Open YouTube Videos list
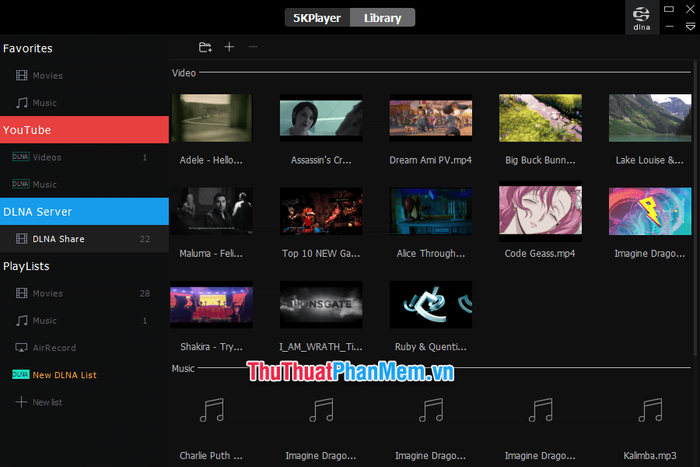This screenshot has height=467, width=700. click(84, 157)
